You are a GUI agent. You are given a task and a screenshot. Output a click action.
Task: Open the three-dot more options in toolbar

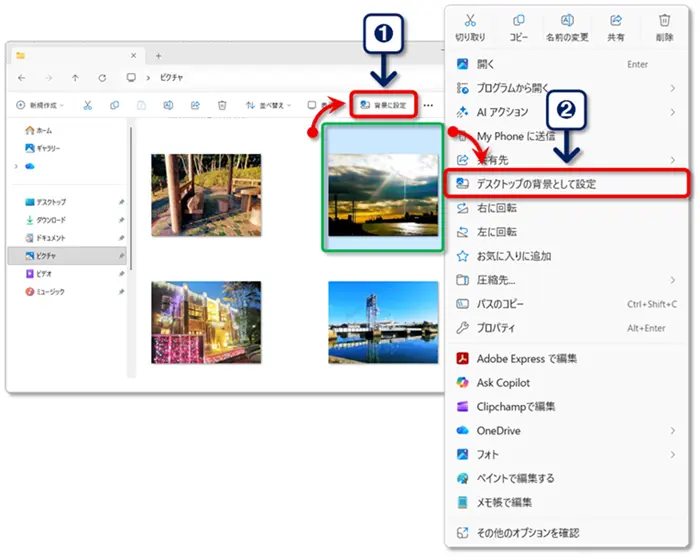point(429,105)
